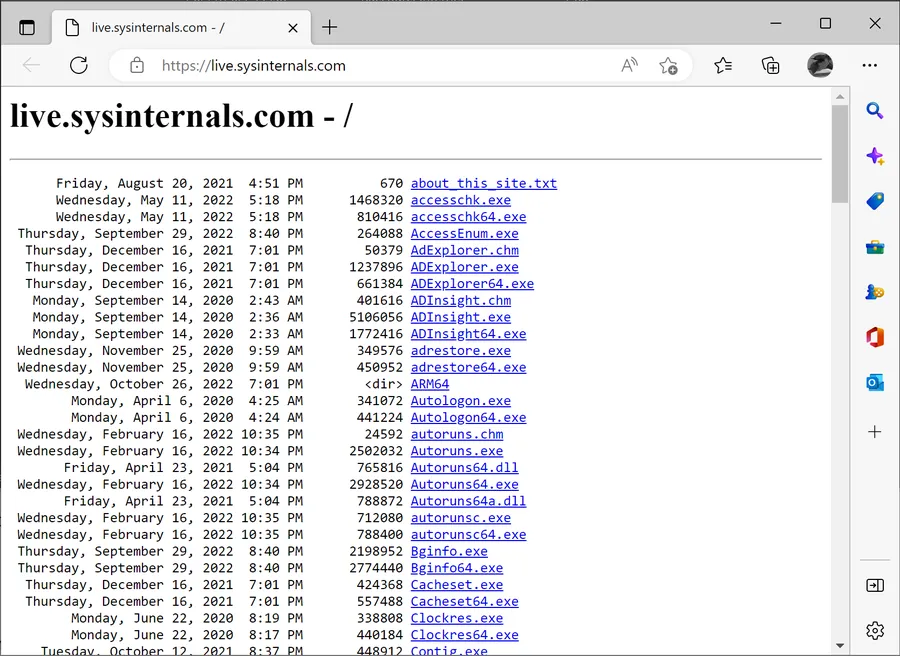Download Cacheset64.exe
This screenshot has width=900, height=656.
pos(464,601)
